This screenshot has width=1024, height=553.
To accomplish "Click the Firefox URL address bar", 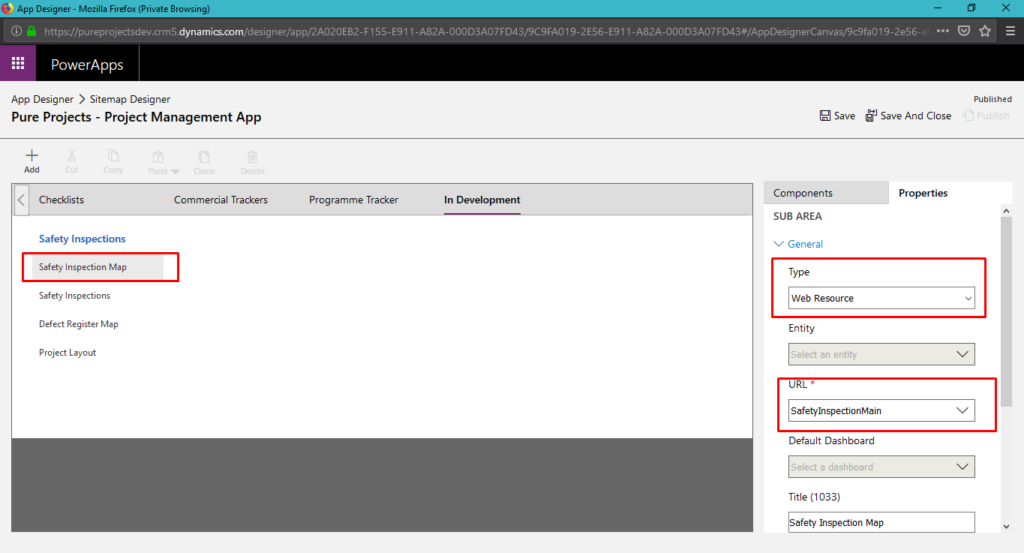I will pos(486,31).
